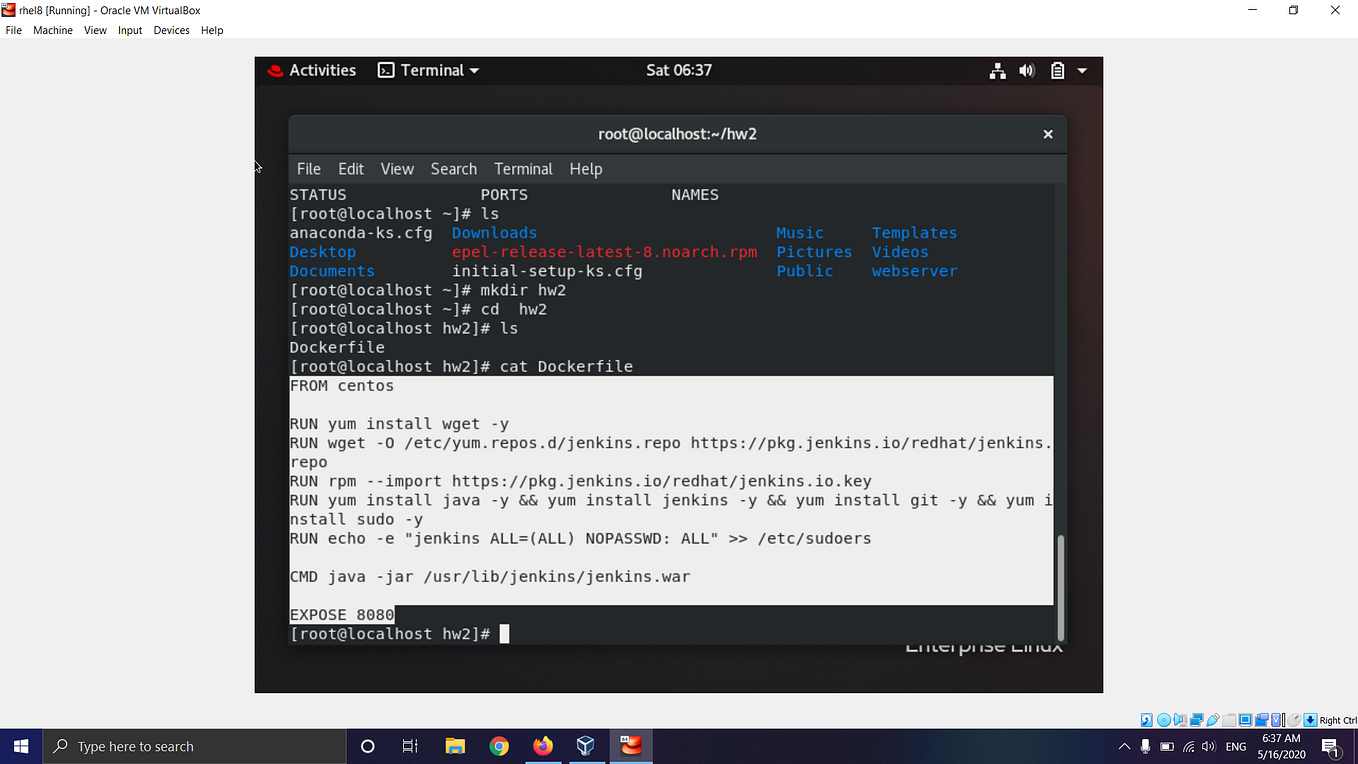Click 'anaconda-ks.cfg' filename in listing

pos(361,233)
